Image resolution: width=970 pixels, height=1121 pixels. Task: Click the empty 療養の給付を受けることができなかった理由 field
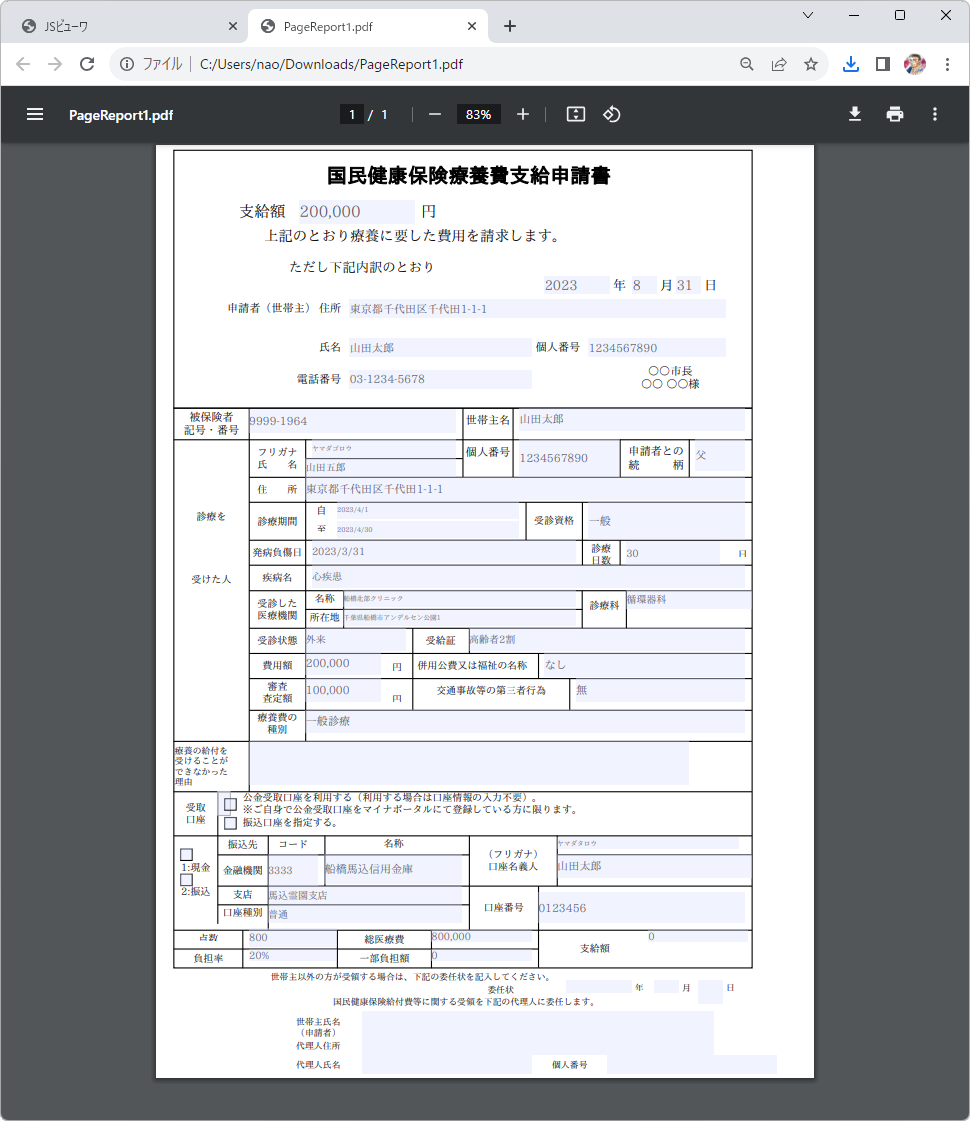[469, 764]
